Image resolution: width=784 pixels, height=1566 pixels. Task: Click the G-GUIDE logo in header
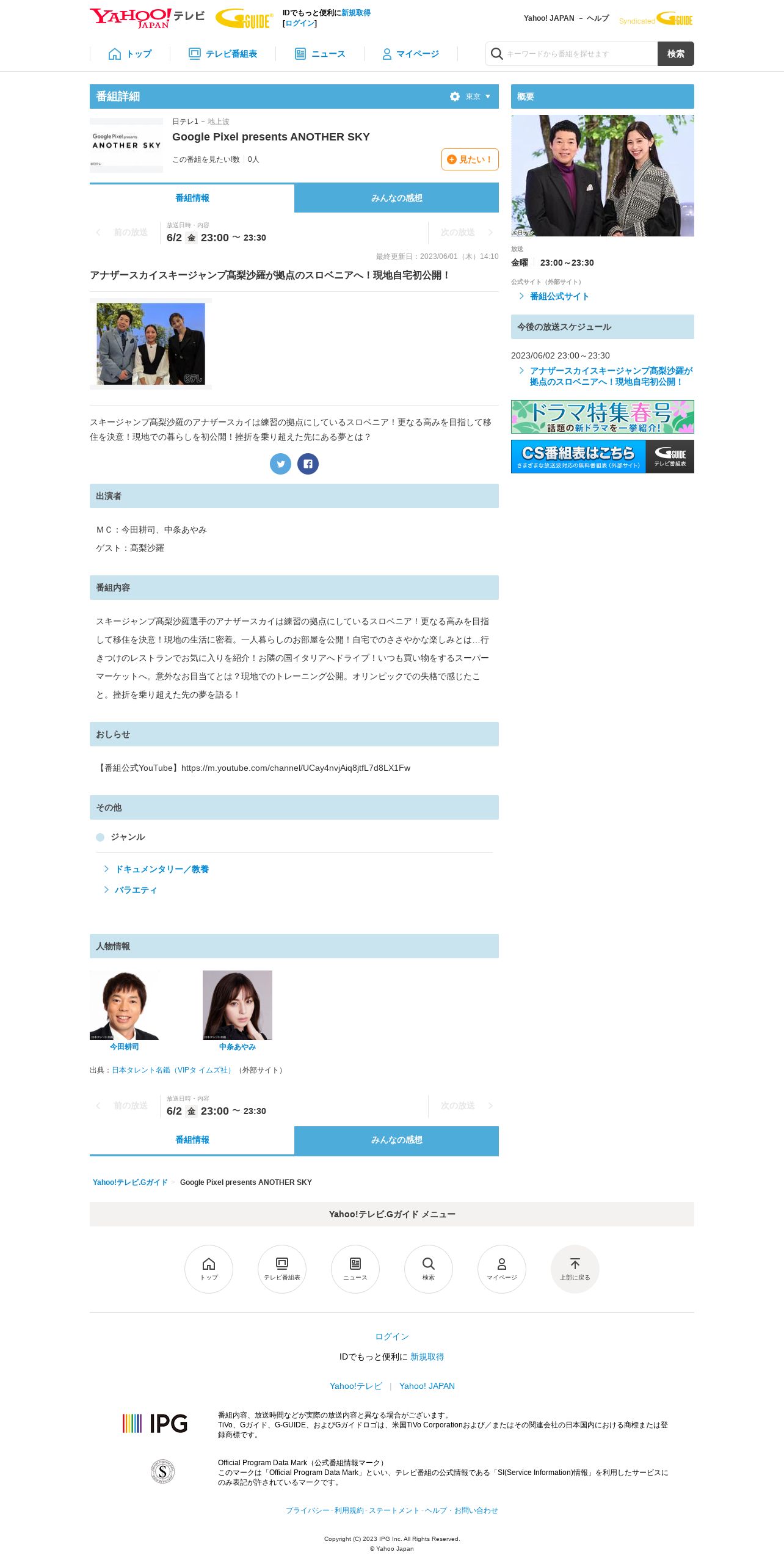pos(244,18)
